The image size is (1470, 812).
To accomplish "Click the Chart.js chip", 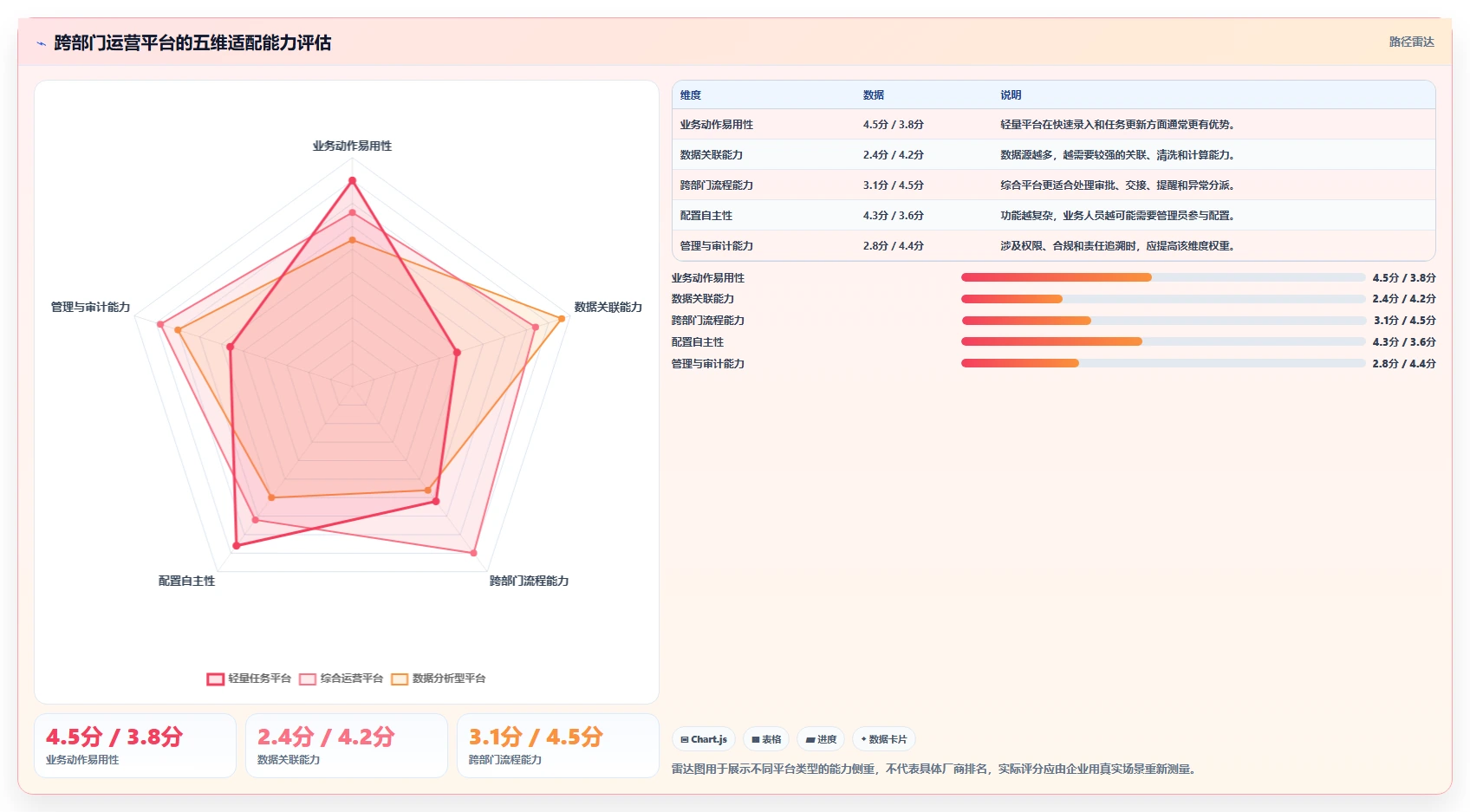I will pyautogui.click(x=704, y=739).
